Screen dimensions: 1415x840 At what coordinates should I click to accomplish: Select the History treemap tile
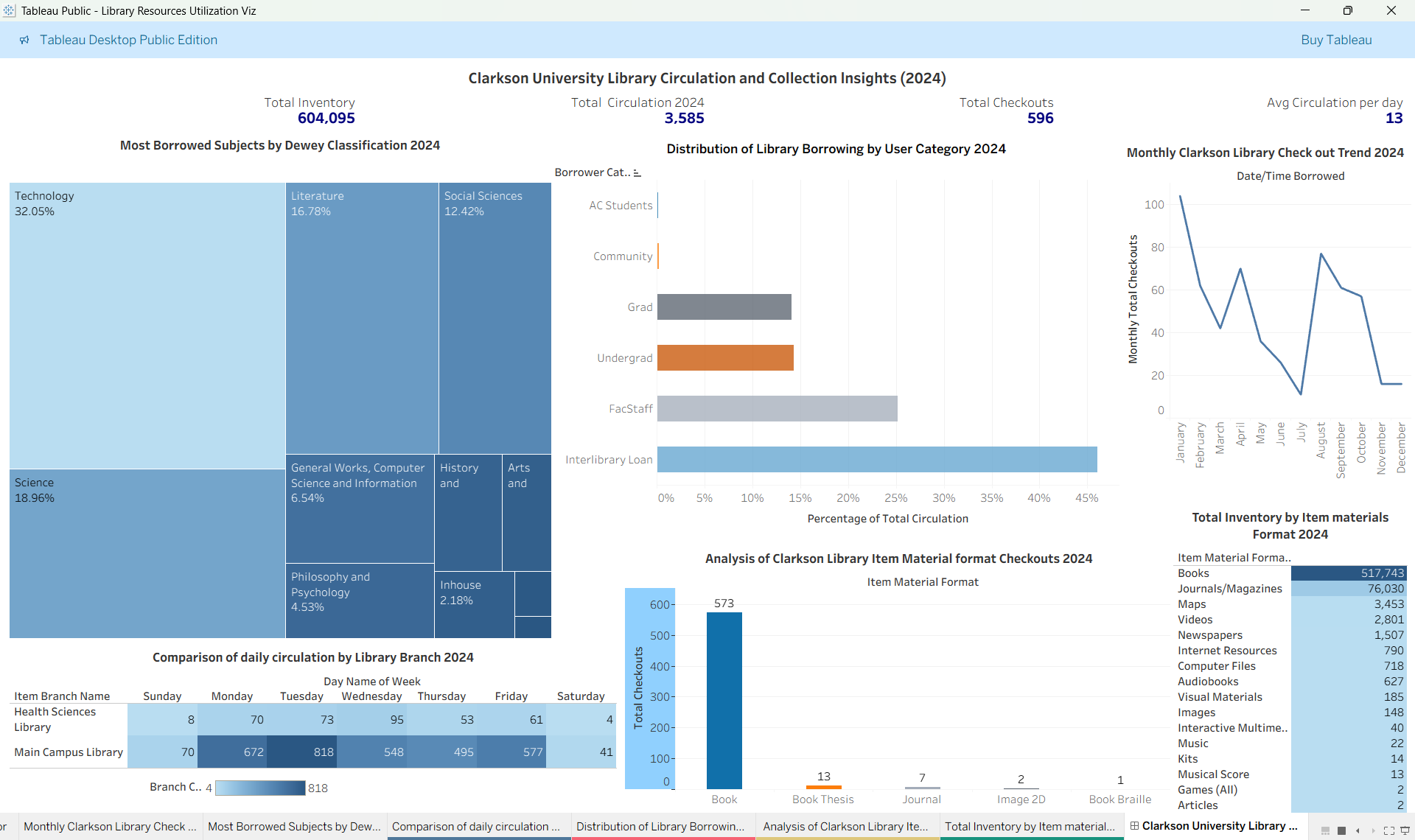(x=468, y=513)
